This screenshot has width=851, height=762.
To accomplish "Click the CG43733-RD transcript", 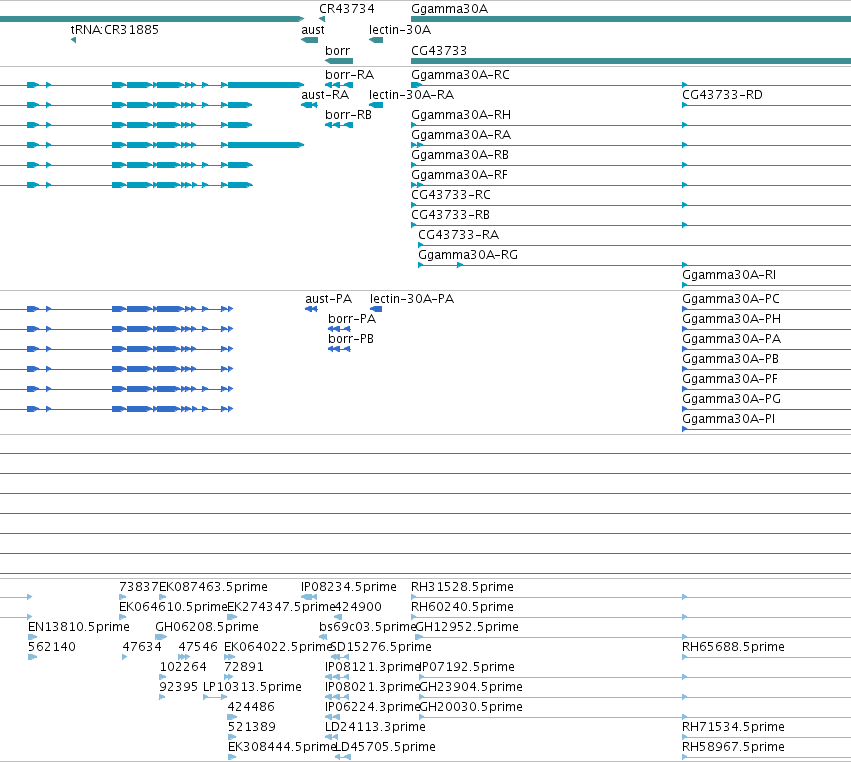I will click(x=766, y=105).
